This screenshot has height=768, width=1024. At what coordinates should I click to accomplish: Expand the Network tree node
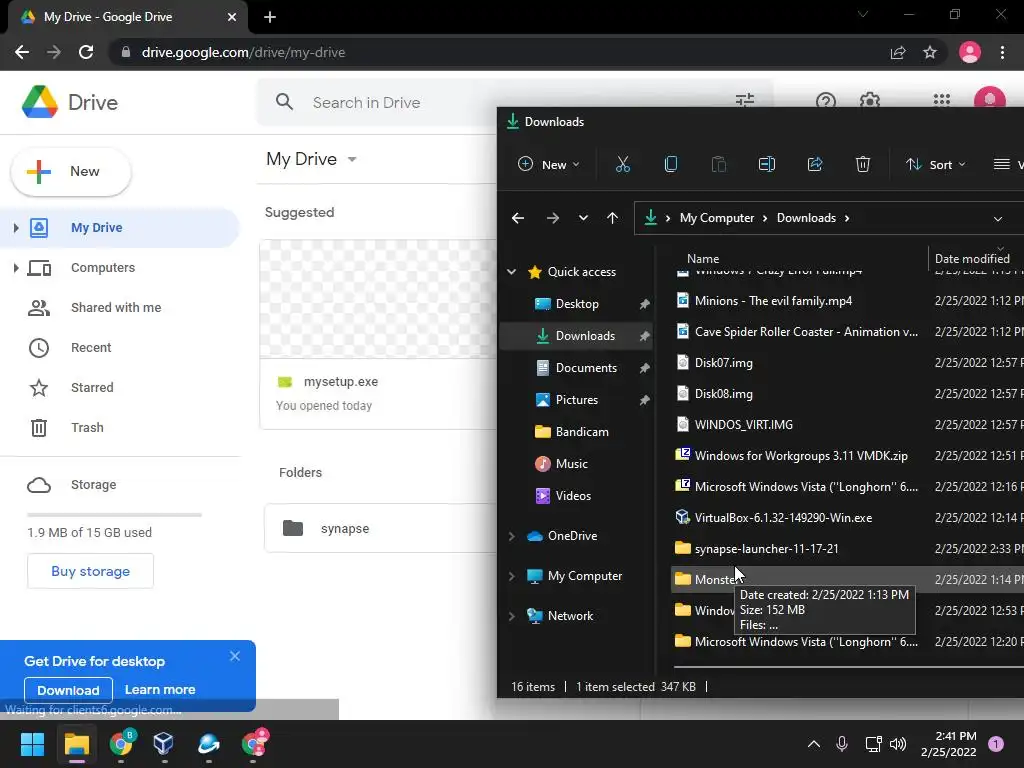pyautogui.click(x=512, y=616)
